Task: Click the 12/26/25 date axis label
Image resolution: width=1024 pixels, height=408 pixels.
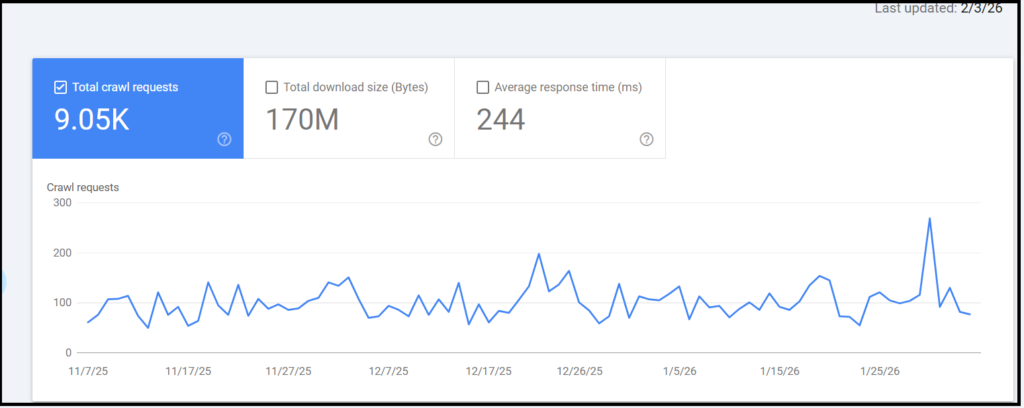Action: (x=579, y=371)
